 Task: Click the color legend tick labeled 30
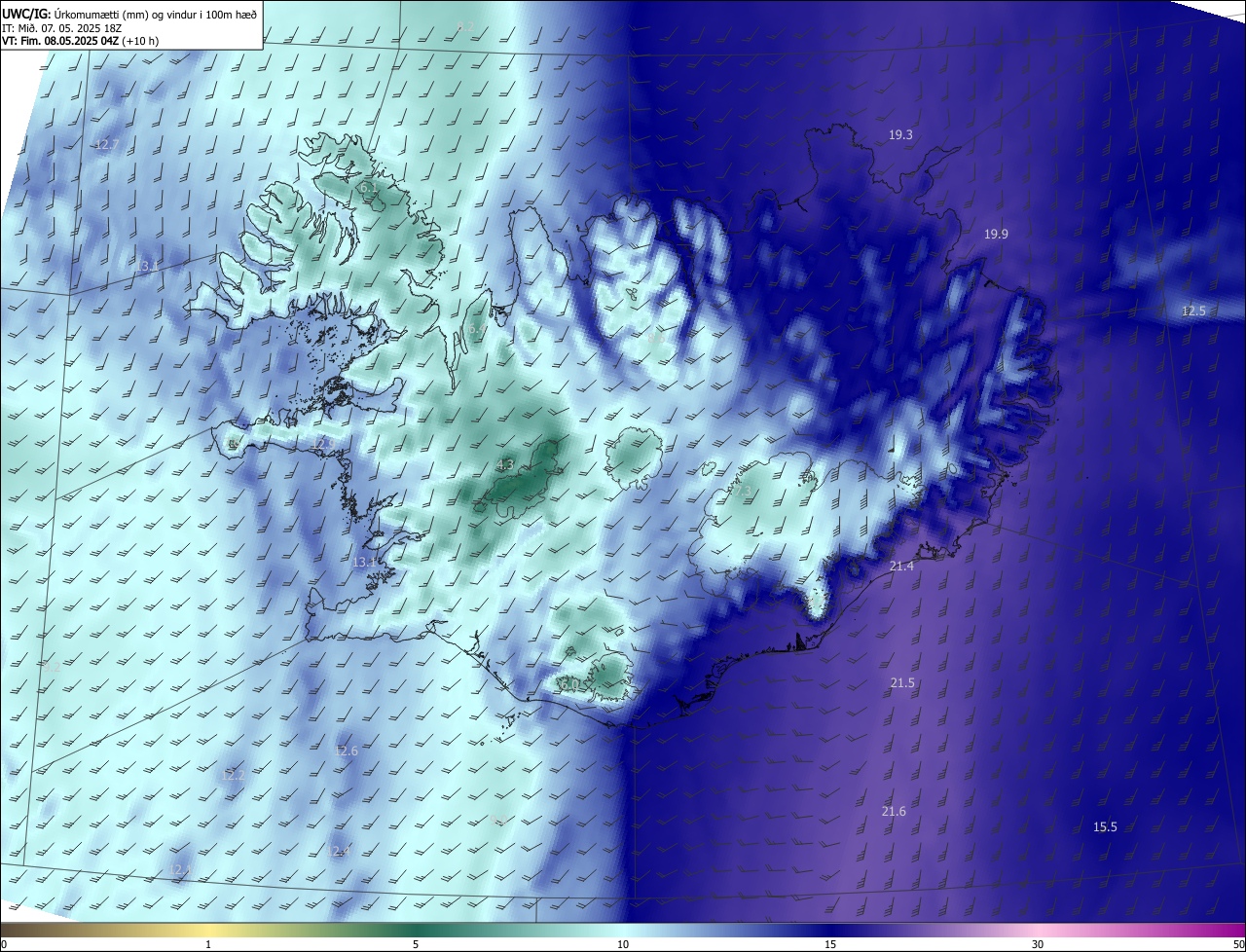(1038, 945)
